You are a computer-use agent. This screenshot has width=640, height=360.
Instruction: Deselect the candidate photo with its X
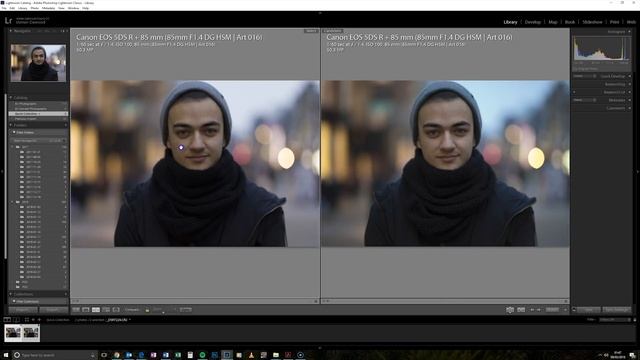pos(566,301)
